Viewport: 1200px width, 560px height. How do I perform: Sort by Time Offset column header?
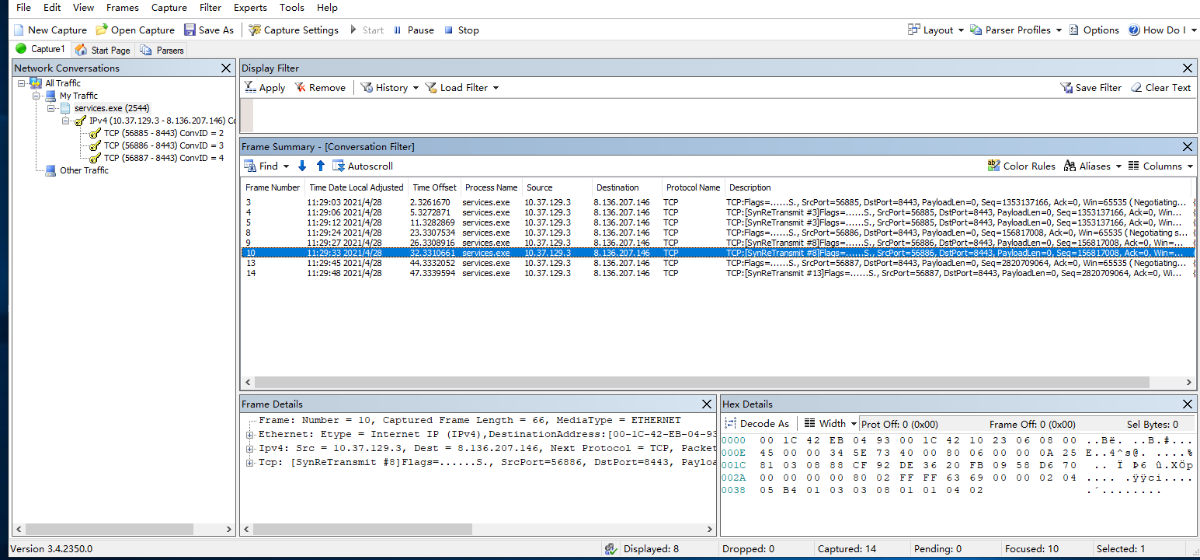(434, 187)
